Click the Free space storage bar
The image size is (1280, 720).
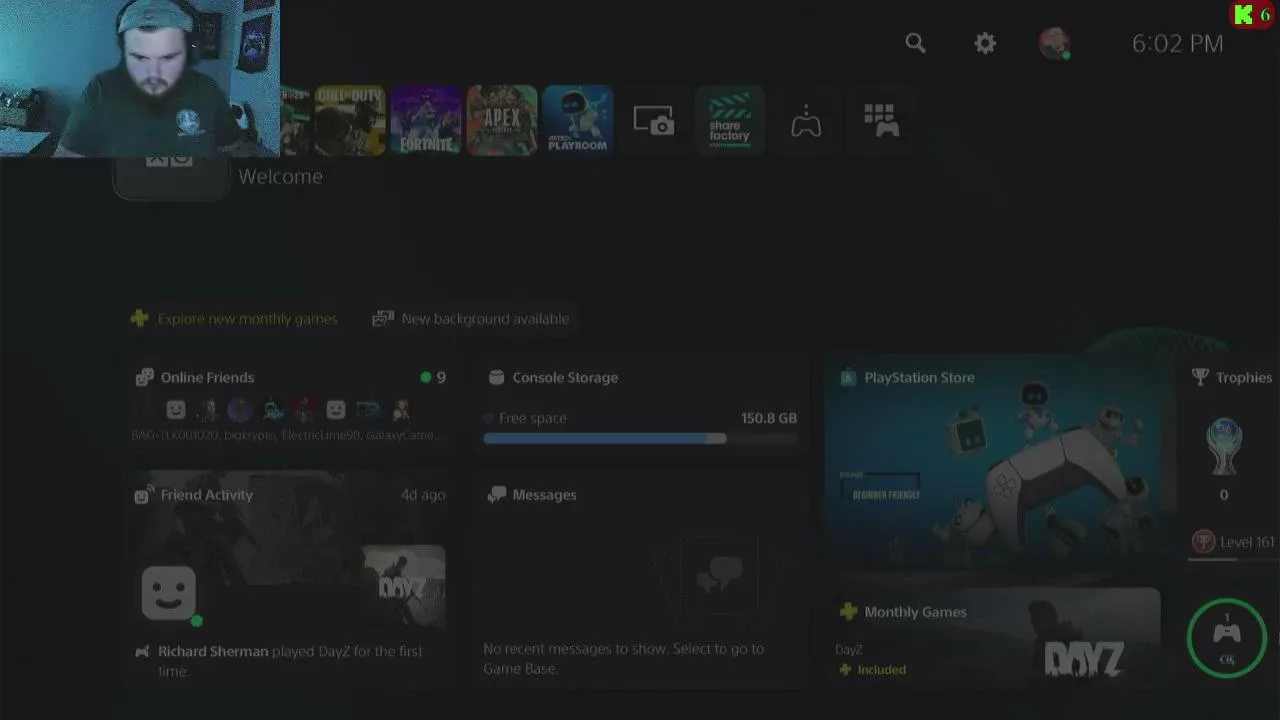point(640,438)
